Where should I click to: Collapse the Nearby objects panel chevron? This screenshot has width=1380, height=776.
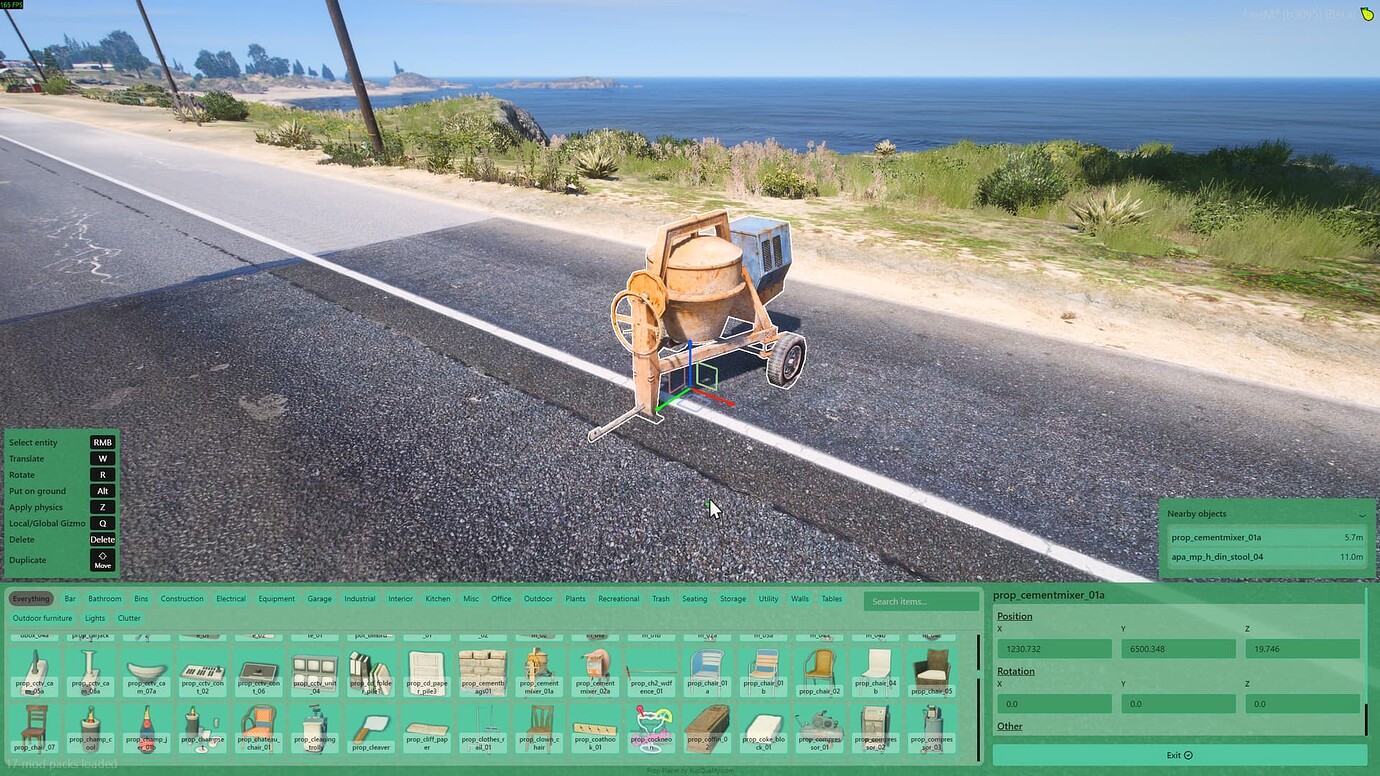coord(1362,513)
